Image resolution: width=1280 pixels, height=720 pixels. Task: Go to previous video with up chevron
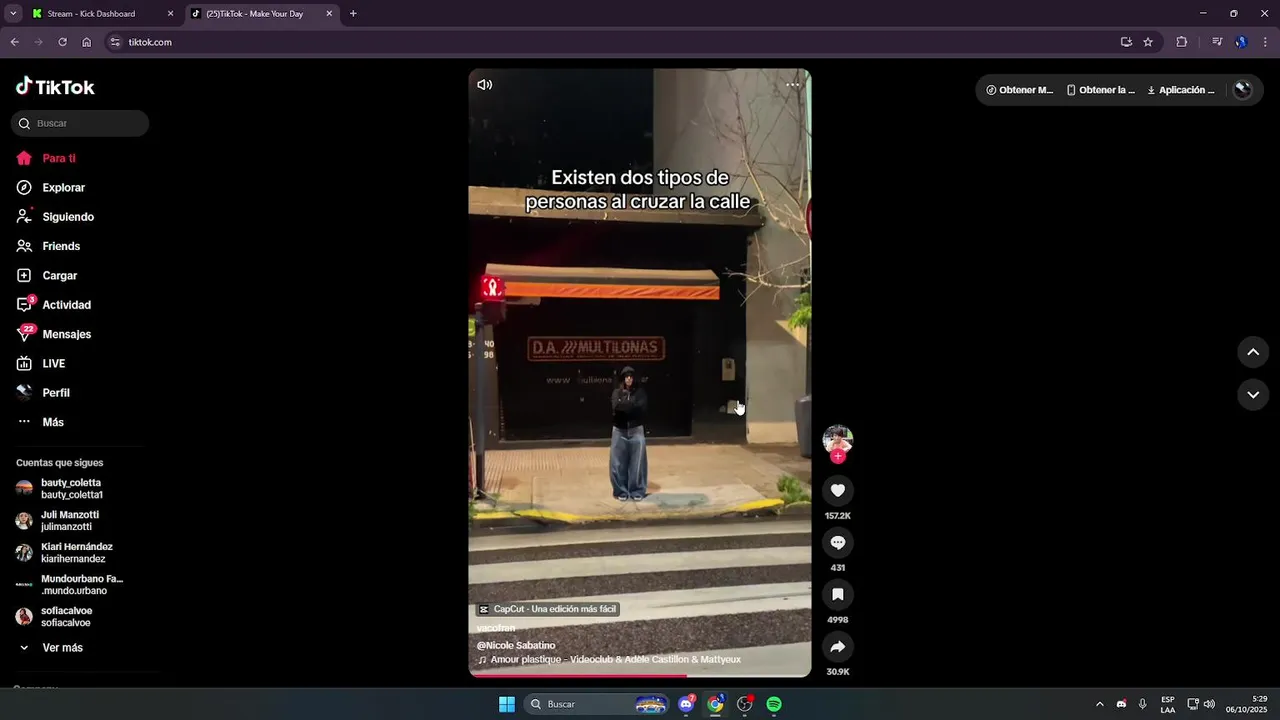[x=1253, y=352]
